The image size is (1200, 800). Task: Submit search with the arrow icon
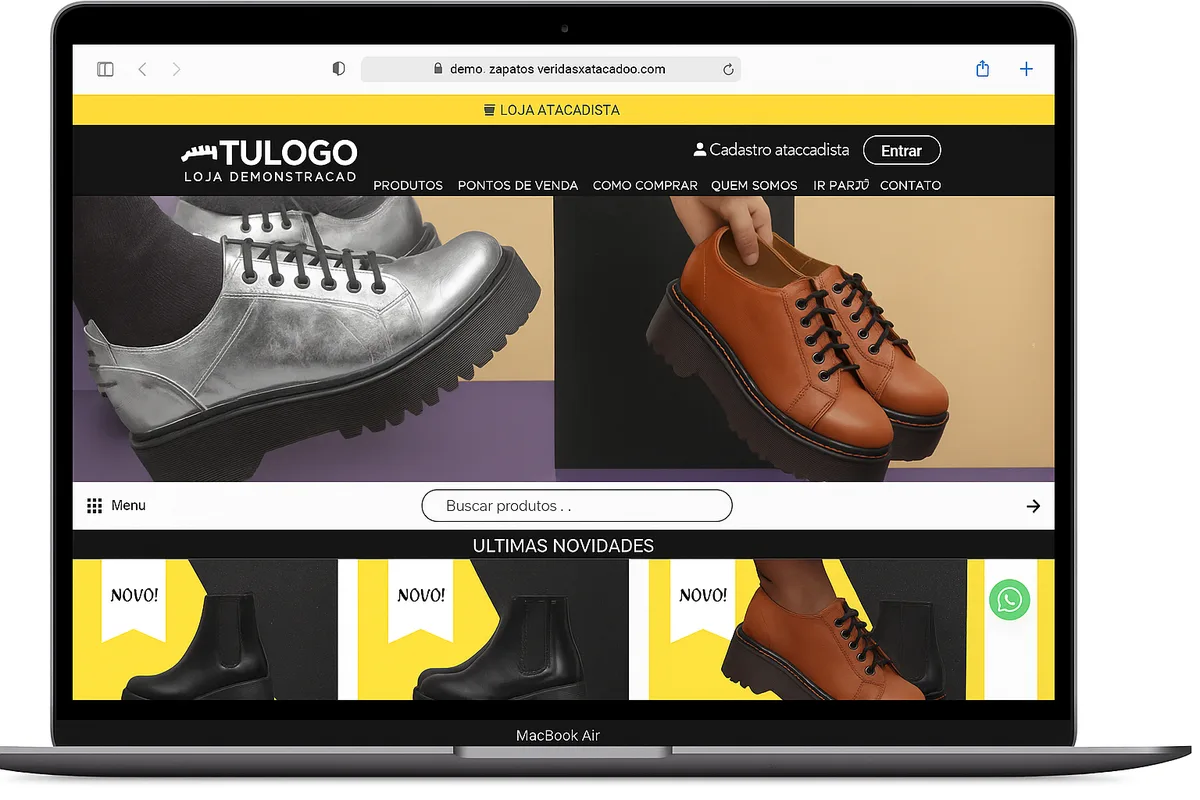1033,506
